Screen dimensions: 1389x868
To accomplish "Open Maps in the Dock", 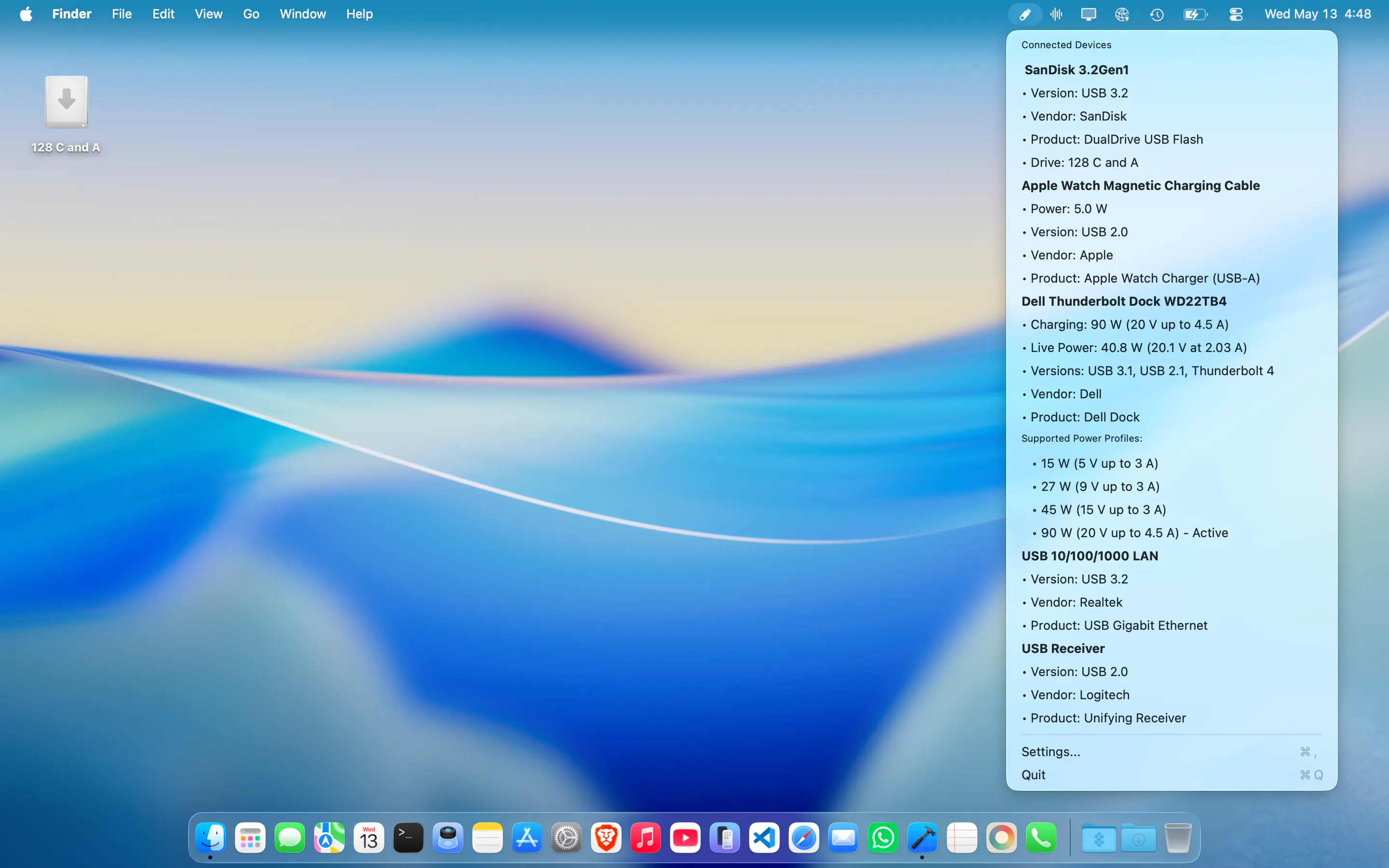I will click(329, 838).
